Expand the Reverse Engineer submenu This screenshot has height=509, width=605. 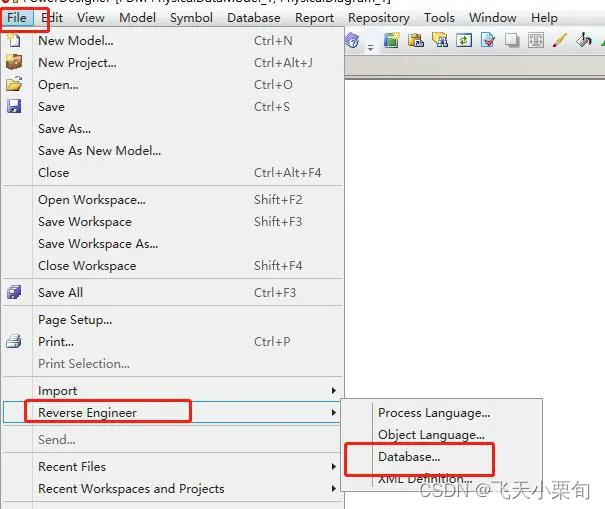pos(173,413)
